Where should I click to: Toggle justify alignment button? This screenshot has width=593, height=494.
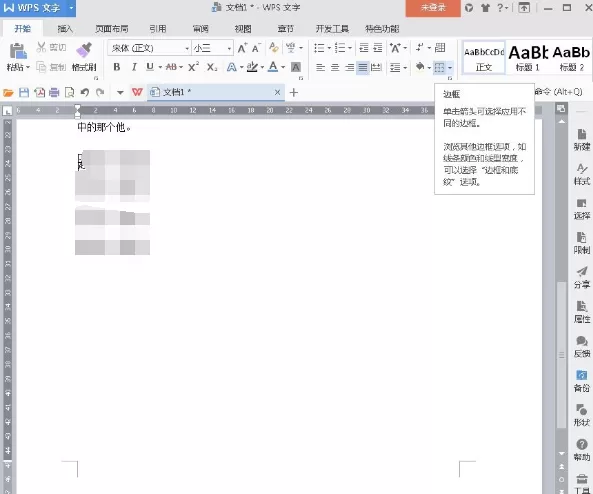pyautogui.click(x=363, y=68)
